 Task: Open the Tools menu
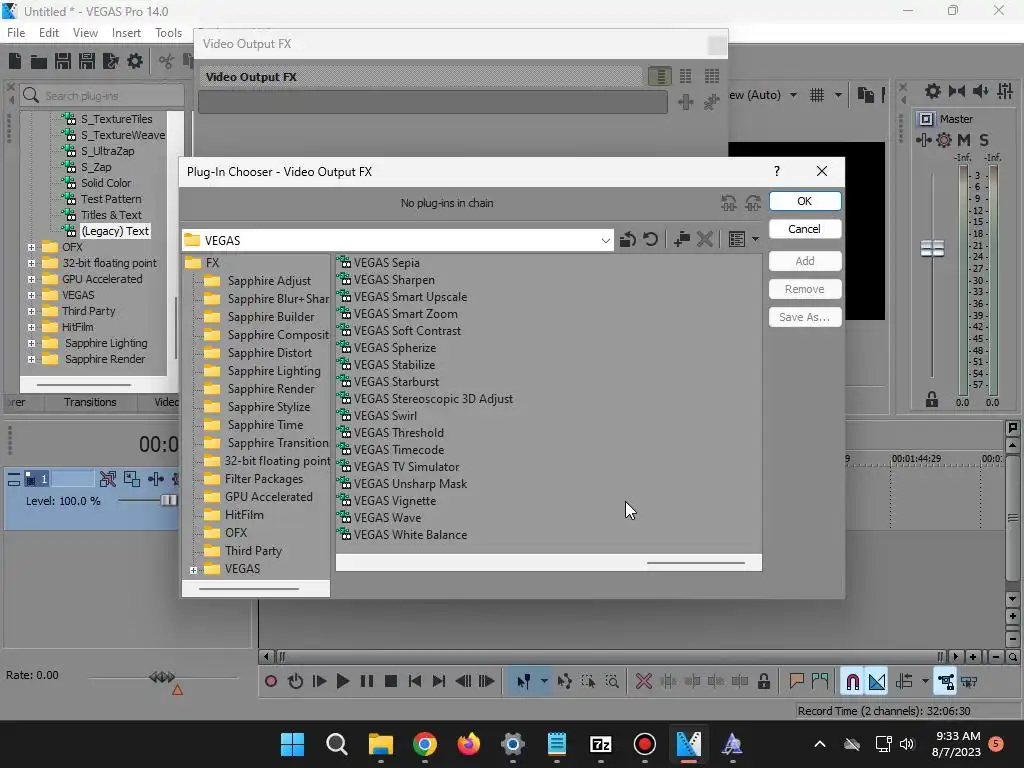click(168, 33)
